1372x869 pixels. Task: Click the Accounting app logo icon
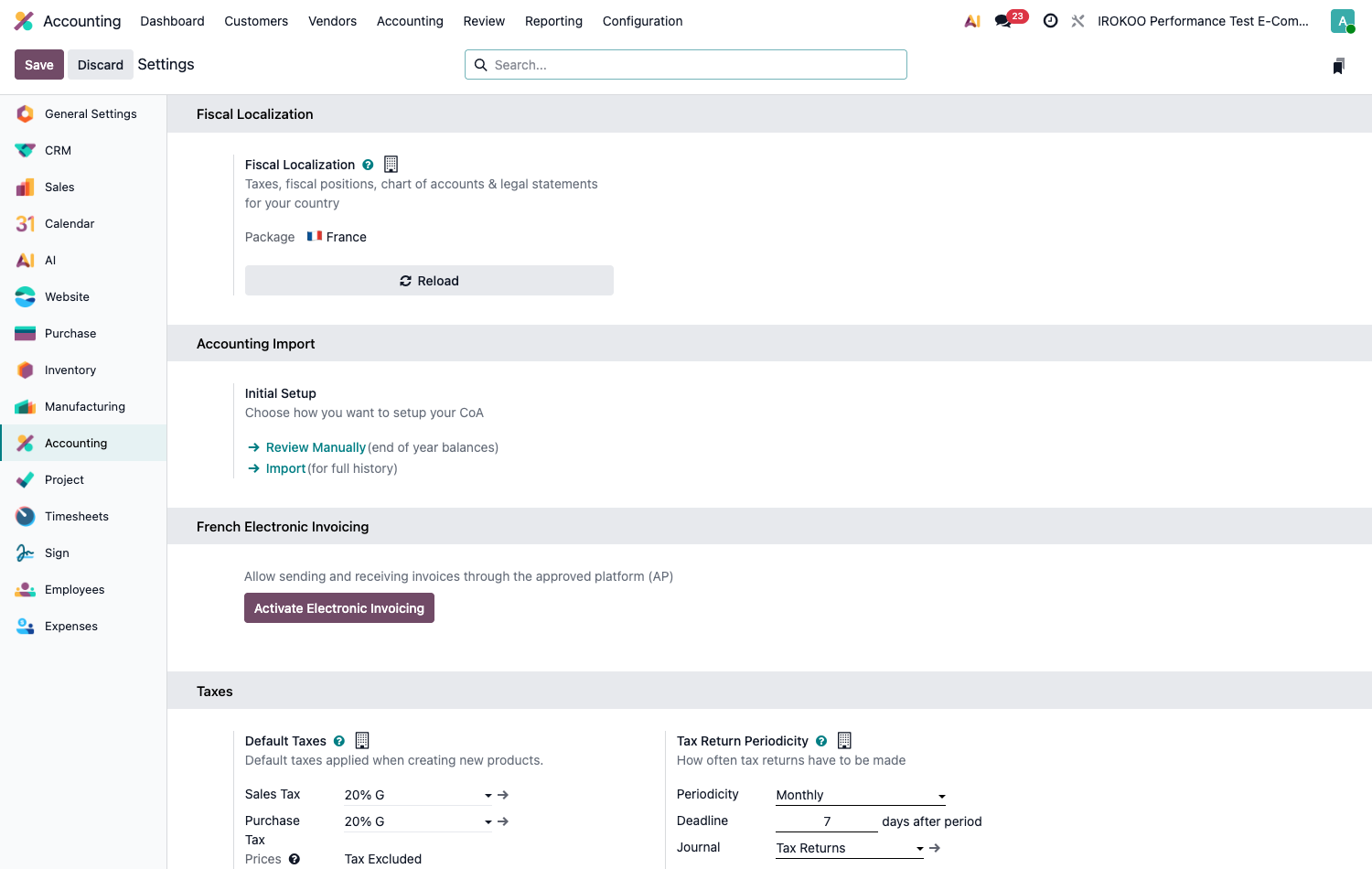click(25, 21)
